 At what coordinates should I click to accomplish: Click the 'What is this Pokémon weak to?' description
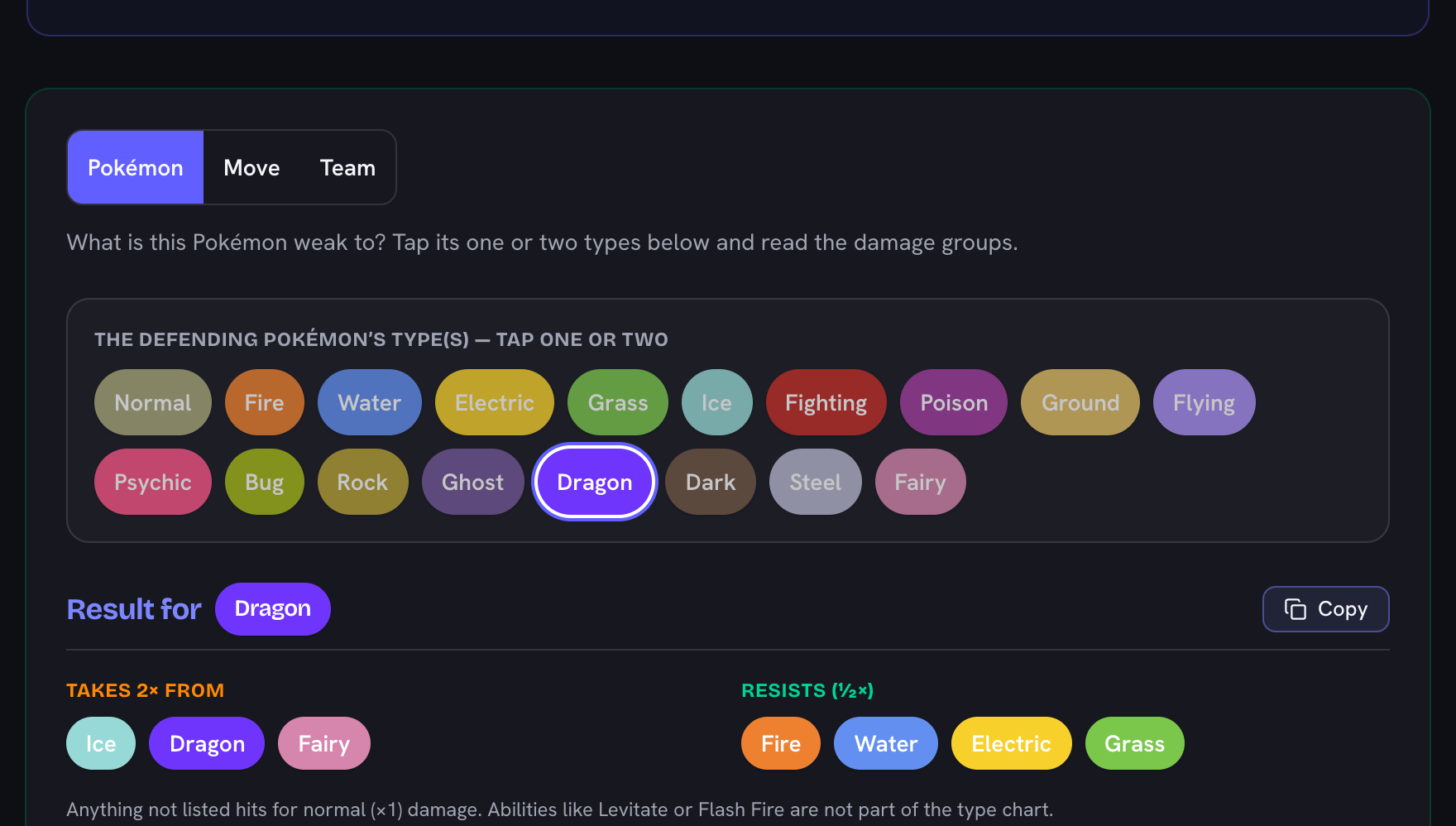pos(543,243)
